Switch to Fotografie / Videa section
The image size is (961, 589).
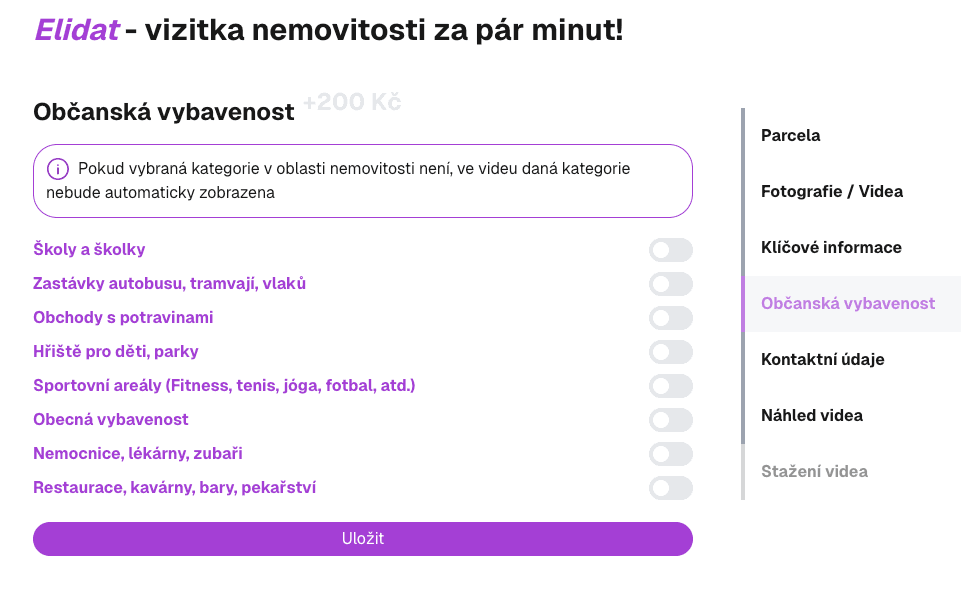(x=833, y=191)
